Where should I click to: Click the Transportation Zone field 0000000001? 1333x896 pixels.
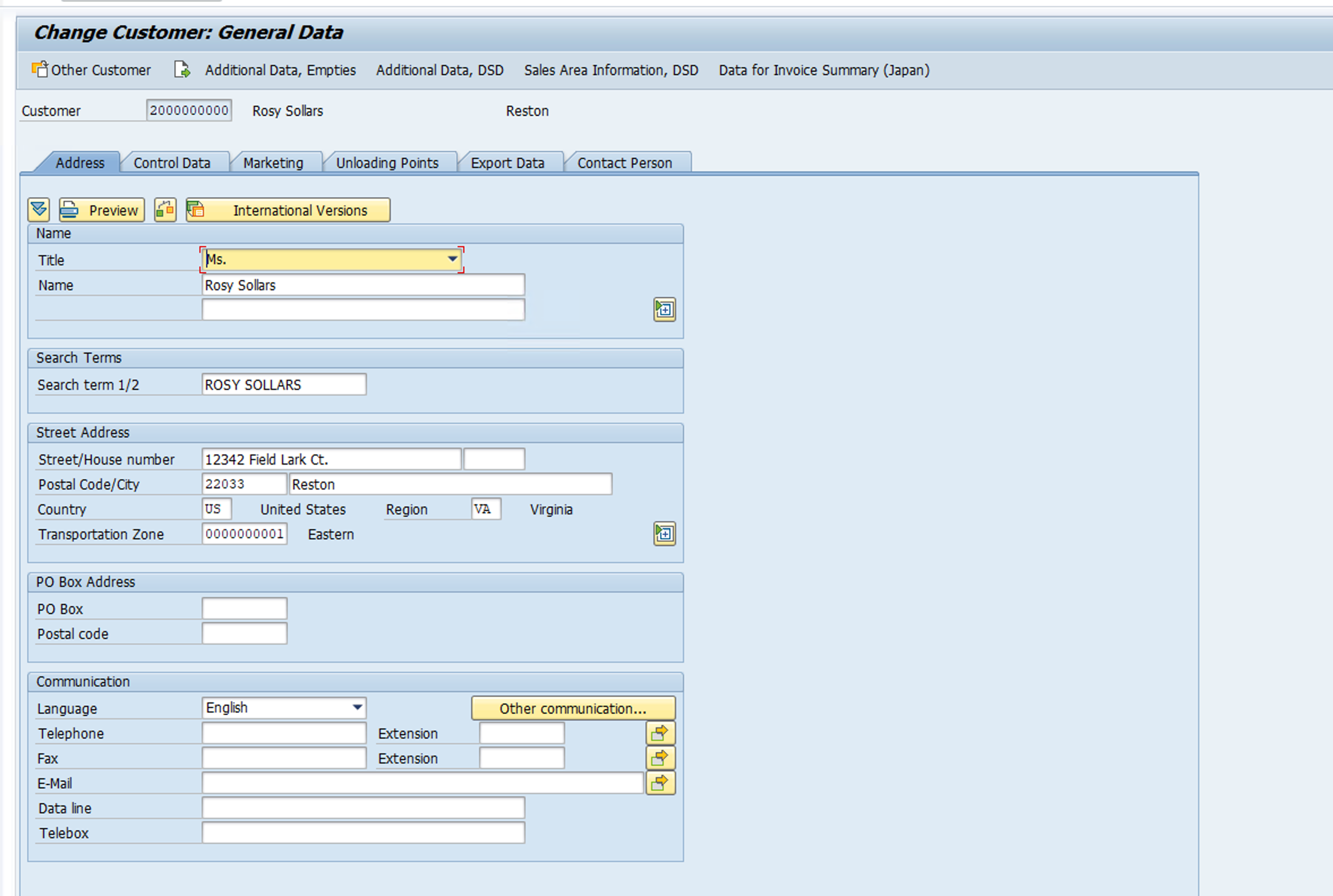click(244, 534)
